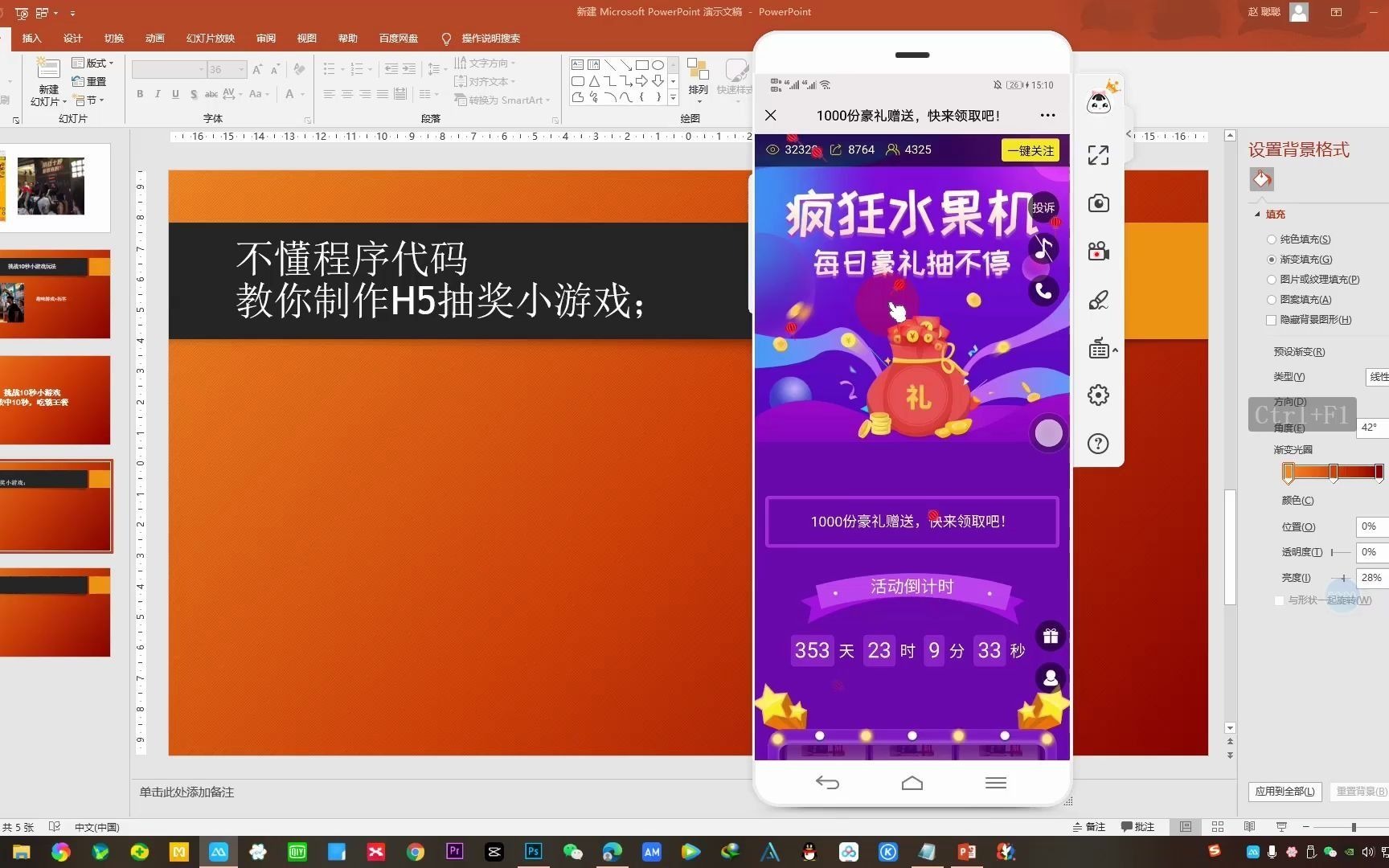1389x868 pixels.
Task: Tap the Android home navigation icon
Action: (x=912, y=783)
